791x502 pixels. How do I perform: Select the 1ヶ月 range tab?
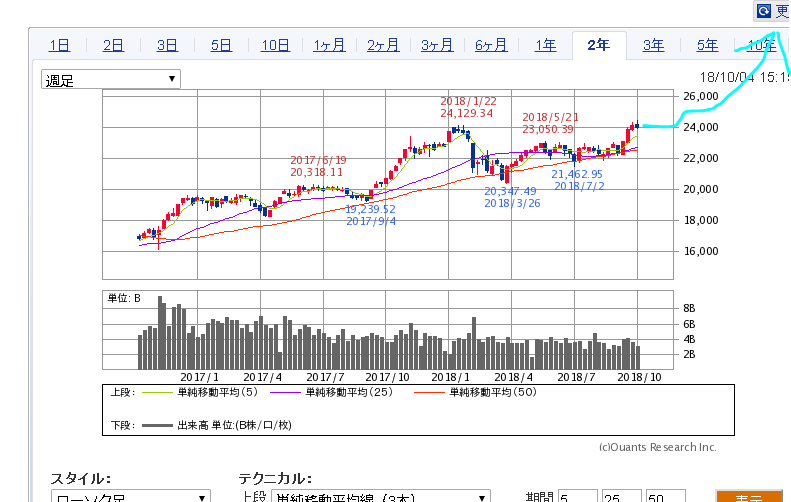[329, 45]
